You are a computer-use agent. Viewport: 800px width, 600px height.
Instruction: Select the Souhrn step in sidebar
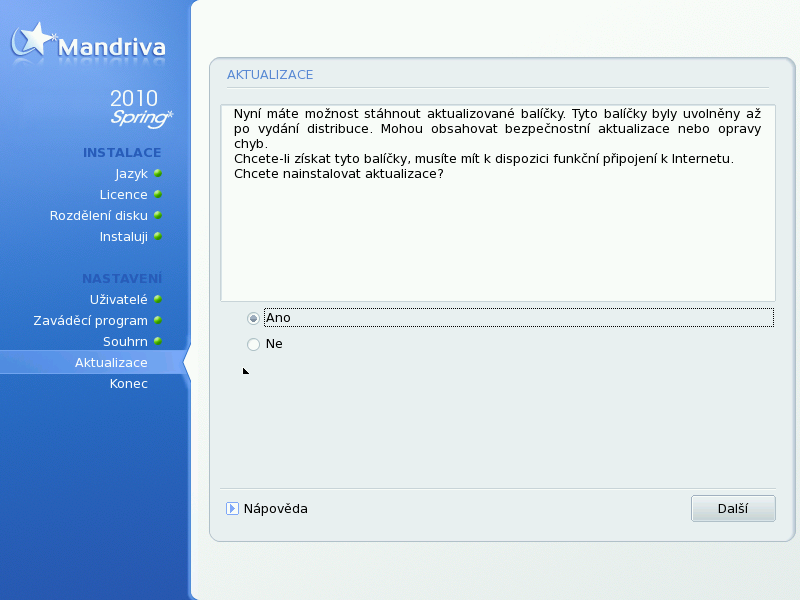point(125,341)
